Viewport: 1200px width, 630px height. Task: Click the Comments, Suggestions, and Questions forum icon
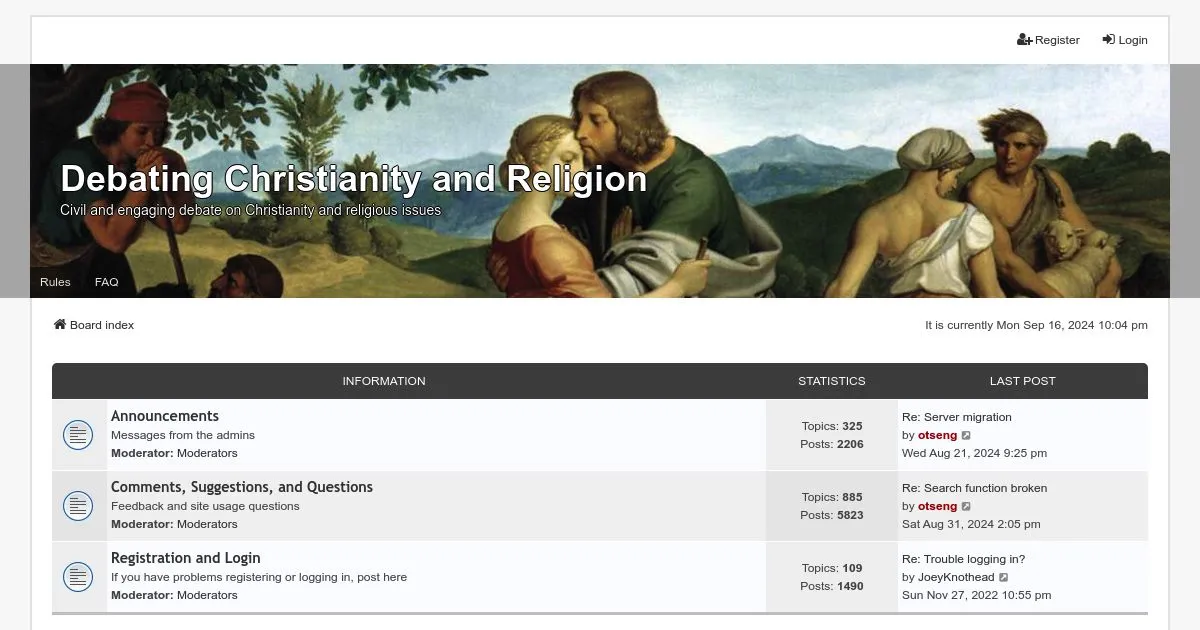click(78, 506)
